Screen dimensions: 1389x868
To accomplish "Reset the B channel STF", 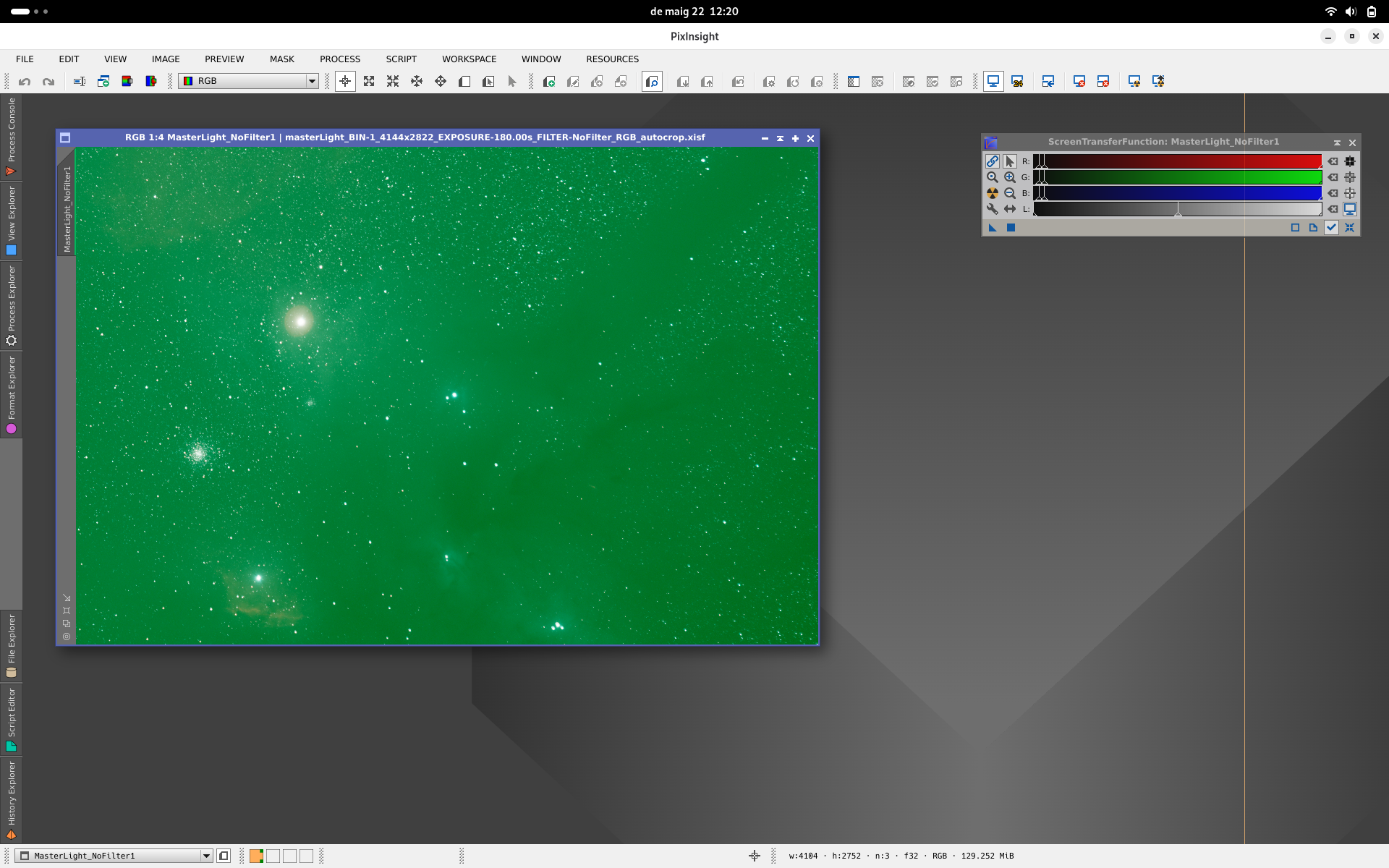I will pyautogui.click(x=1333, y=193).
